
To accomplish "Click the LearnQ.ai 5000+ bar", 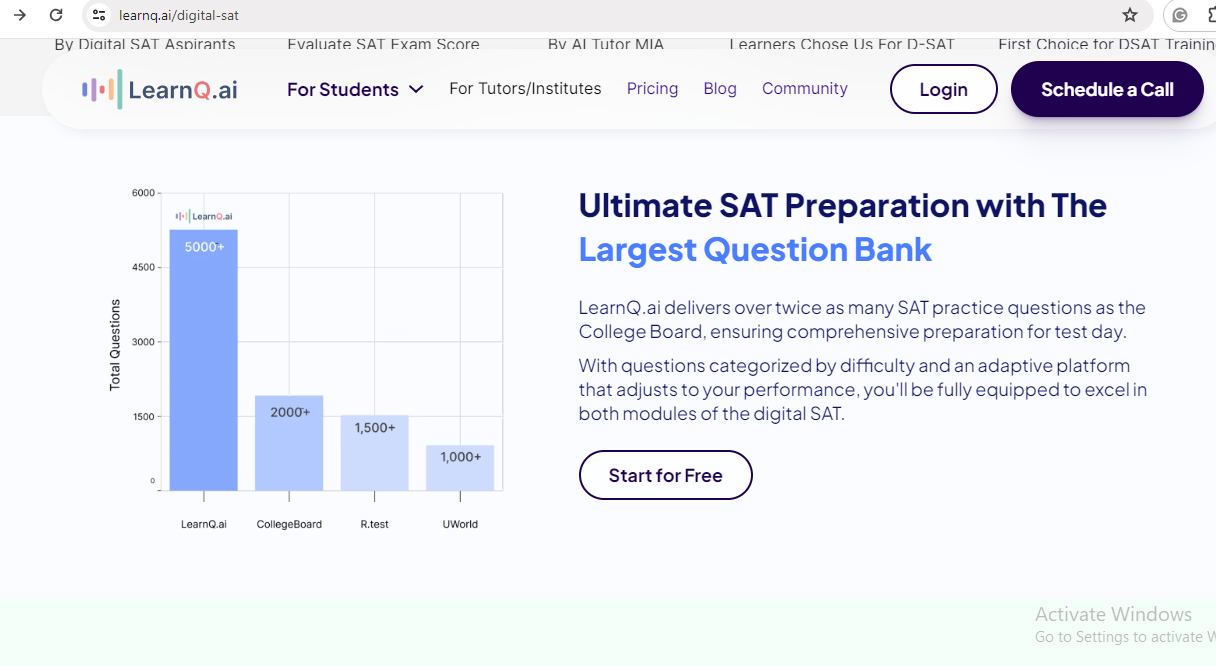I will [204, 360].
